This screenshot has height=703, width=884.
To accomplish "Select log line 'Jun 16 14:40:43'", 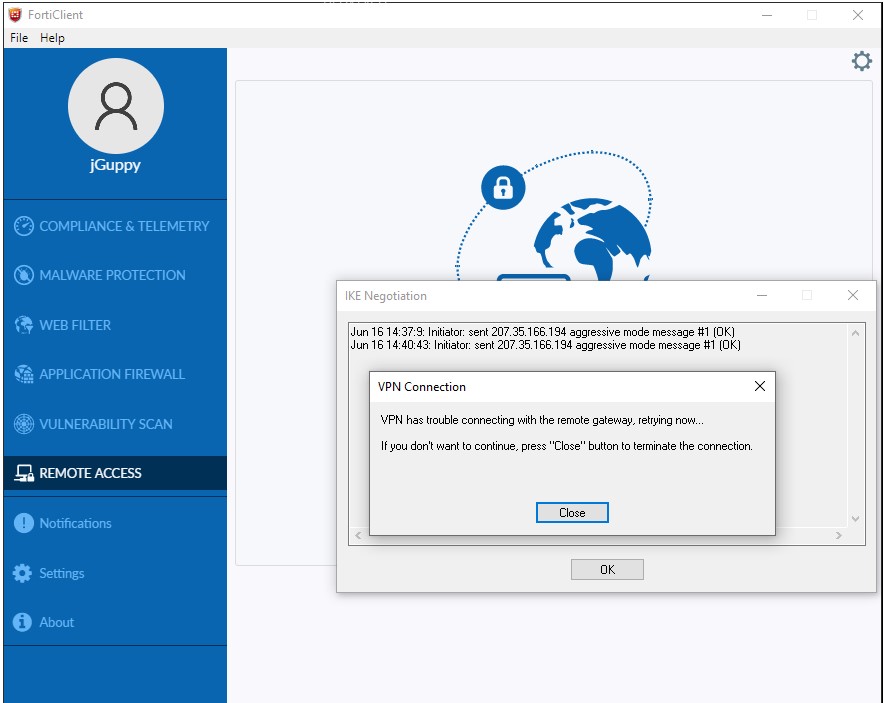I will 545,345.
